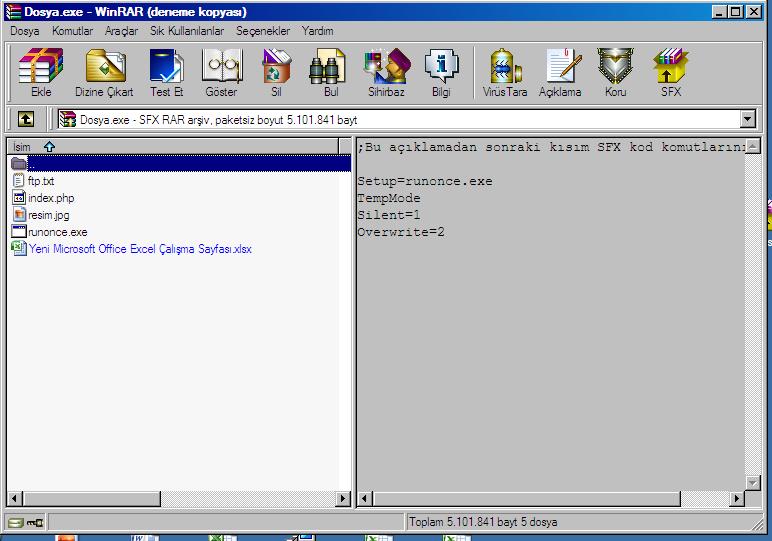This screenshot has width=772, height=541.
Task: Click comment pane left scroll arrow
Action: coord(364,499)
